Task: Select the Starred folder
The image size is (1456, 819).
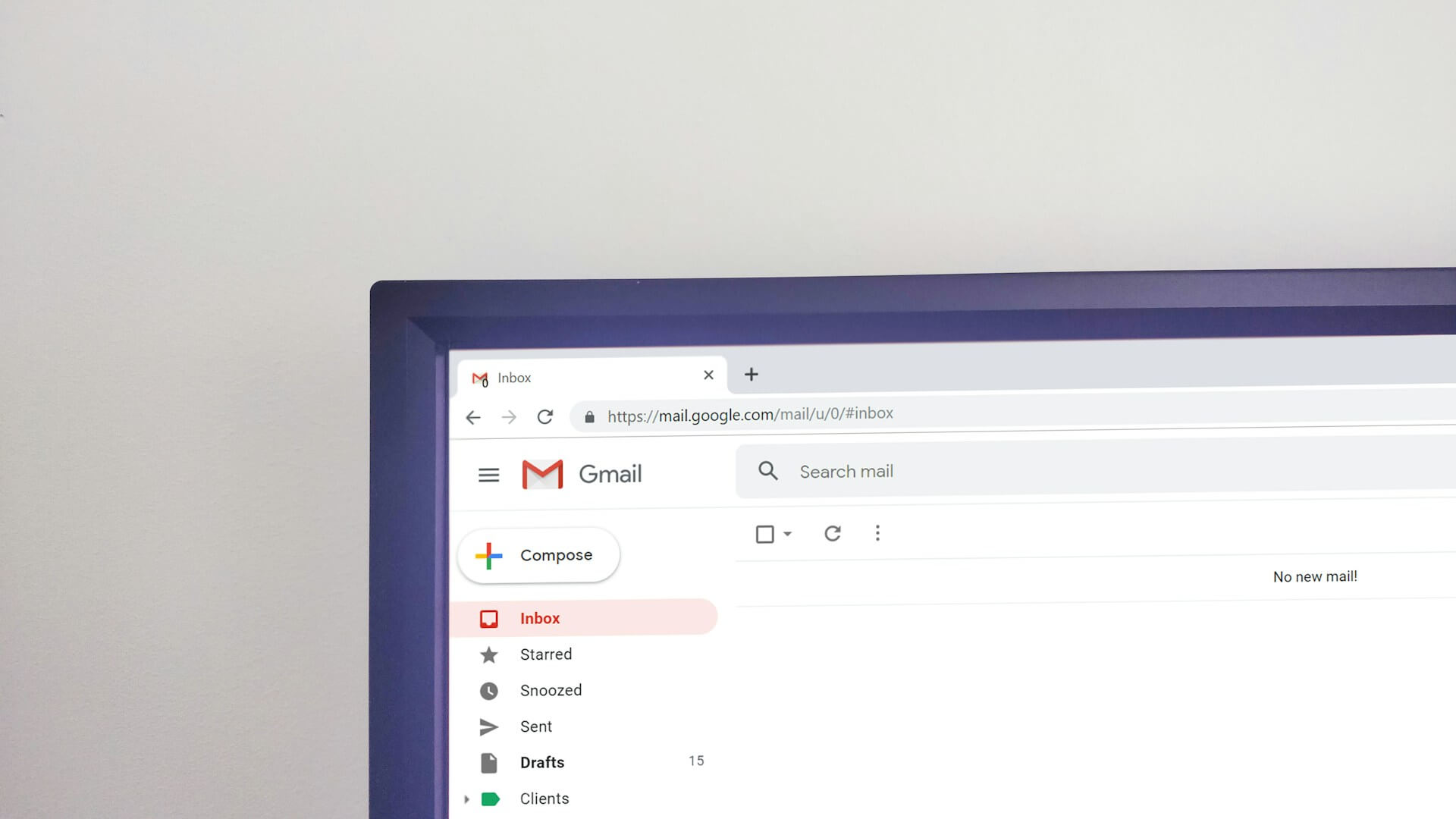Action: pyautogui.click(x=545, y=654)
